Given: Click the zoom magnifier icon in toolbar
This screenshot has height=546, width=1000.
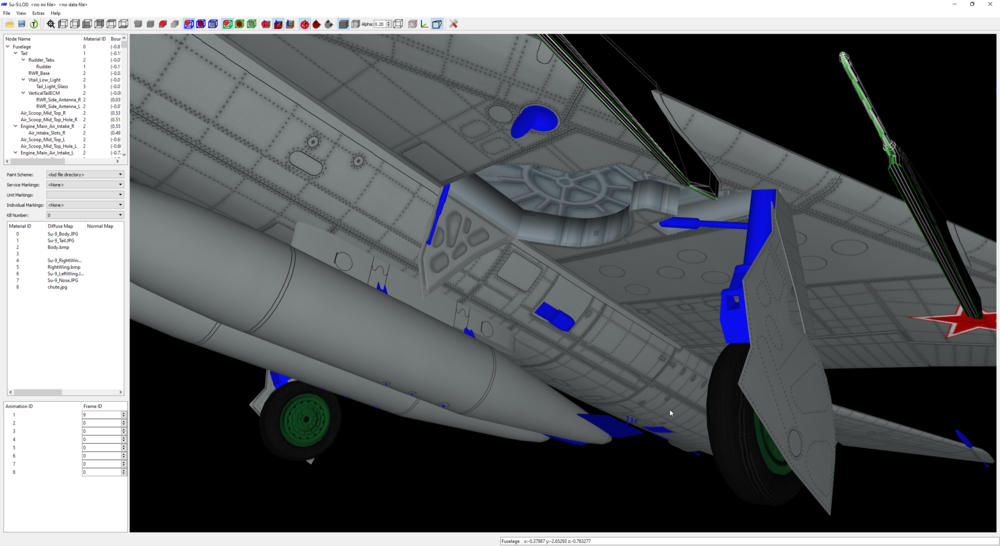Looking at the screenshot, I should point(51,24).
